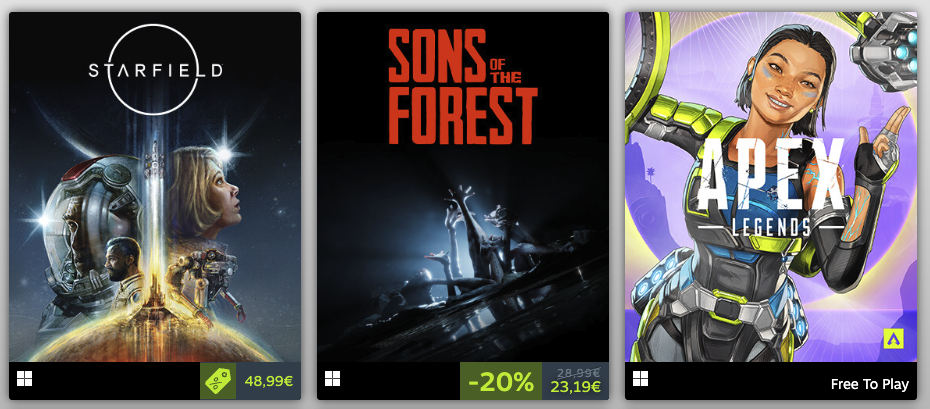This screenshot has height=409, width=930.
Task: Click the green discount tag icon on Starfield
Action: point(218,381)
